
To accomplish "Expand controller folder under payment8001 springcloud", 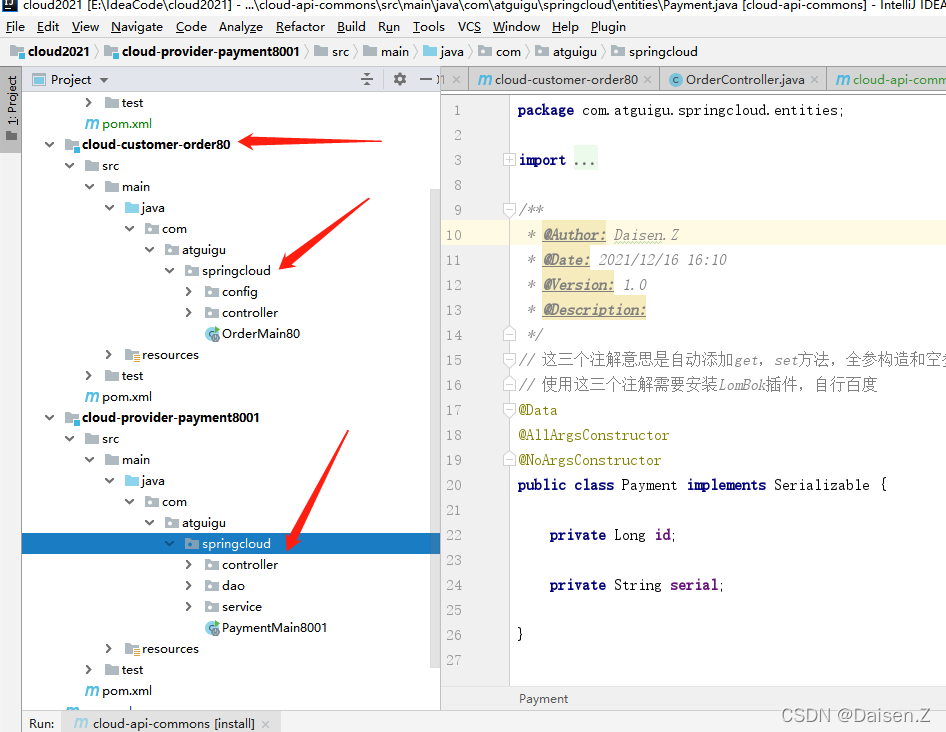I will tap(189, 565).
